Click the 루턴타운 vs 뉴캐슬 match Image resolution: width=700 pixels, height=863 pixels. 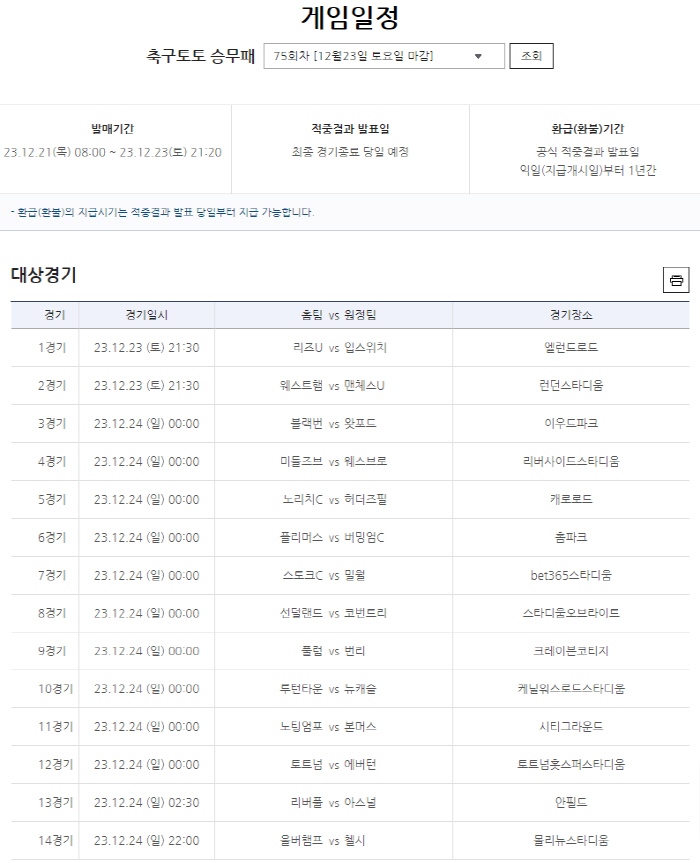(x=328, y=689)
